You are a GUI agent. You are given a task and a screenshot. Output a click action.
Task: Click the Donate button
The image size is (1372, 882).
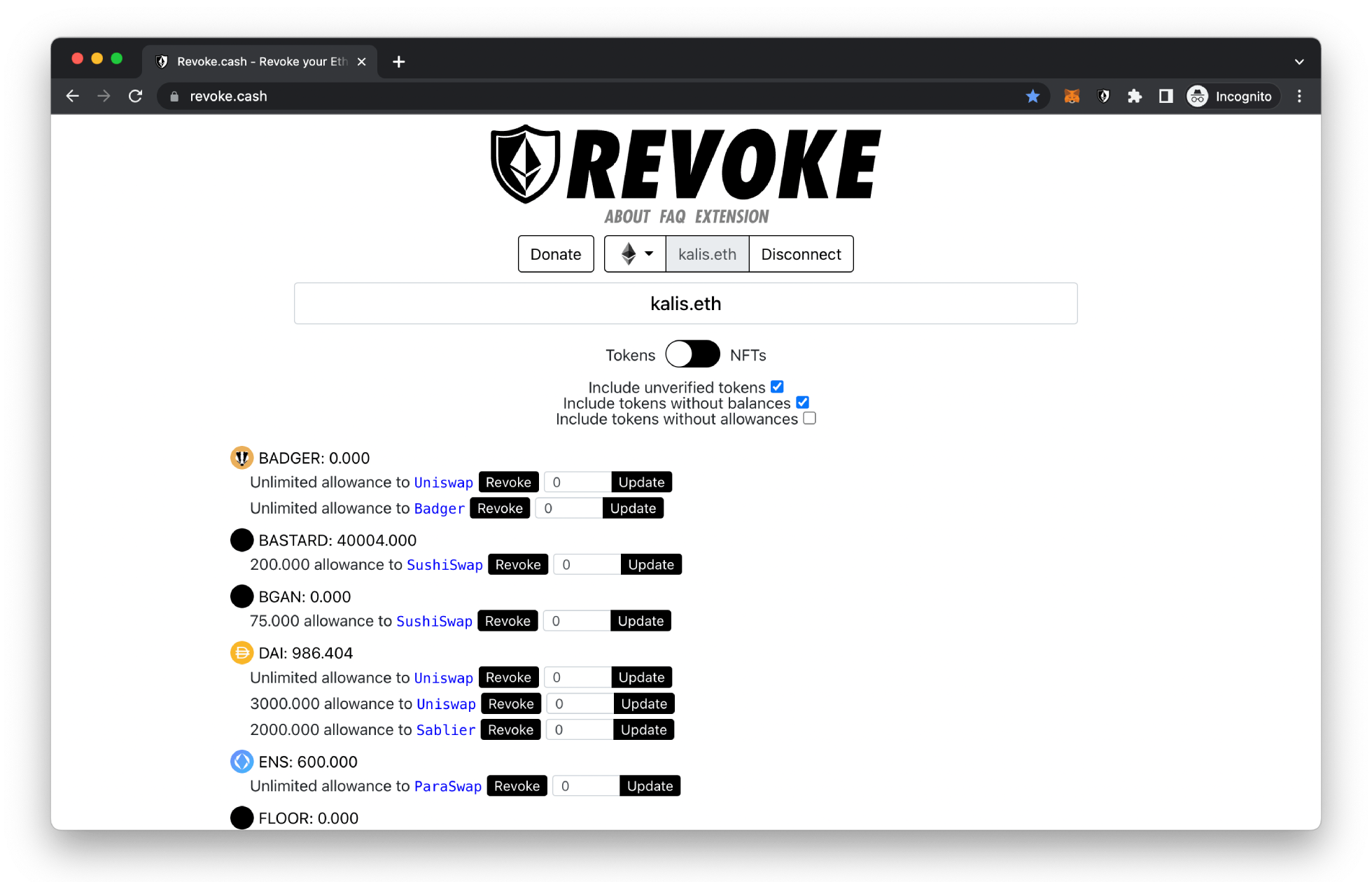pos(555,254)
